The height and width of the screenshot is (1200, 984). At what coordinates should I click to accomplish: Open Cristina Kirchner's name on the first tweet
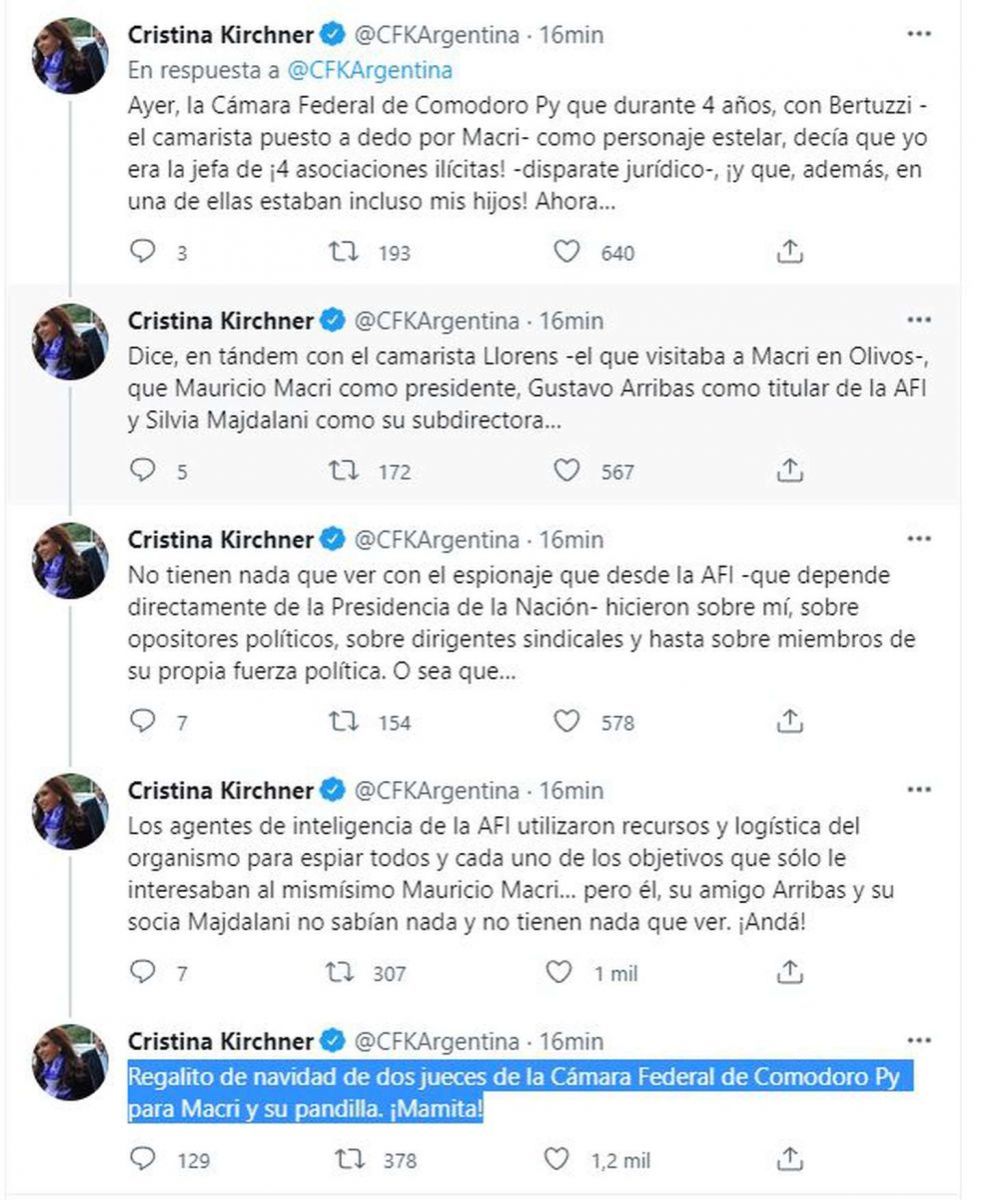[x=221, y=35]
